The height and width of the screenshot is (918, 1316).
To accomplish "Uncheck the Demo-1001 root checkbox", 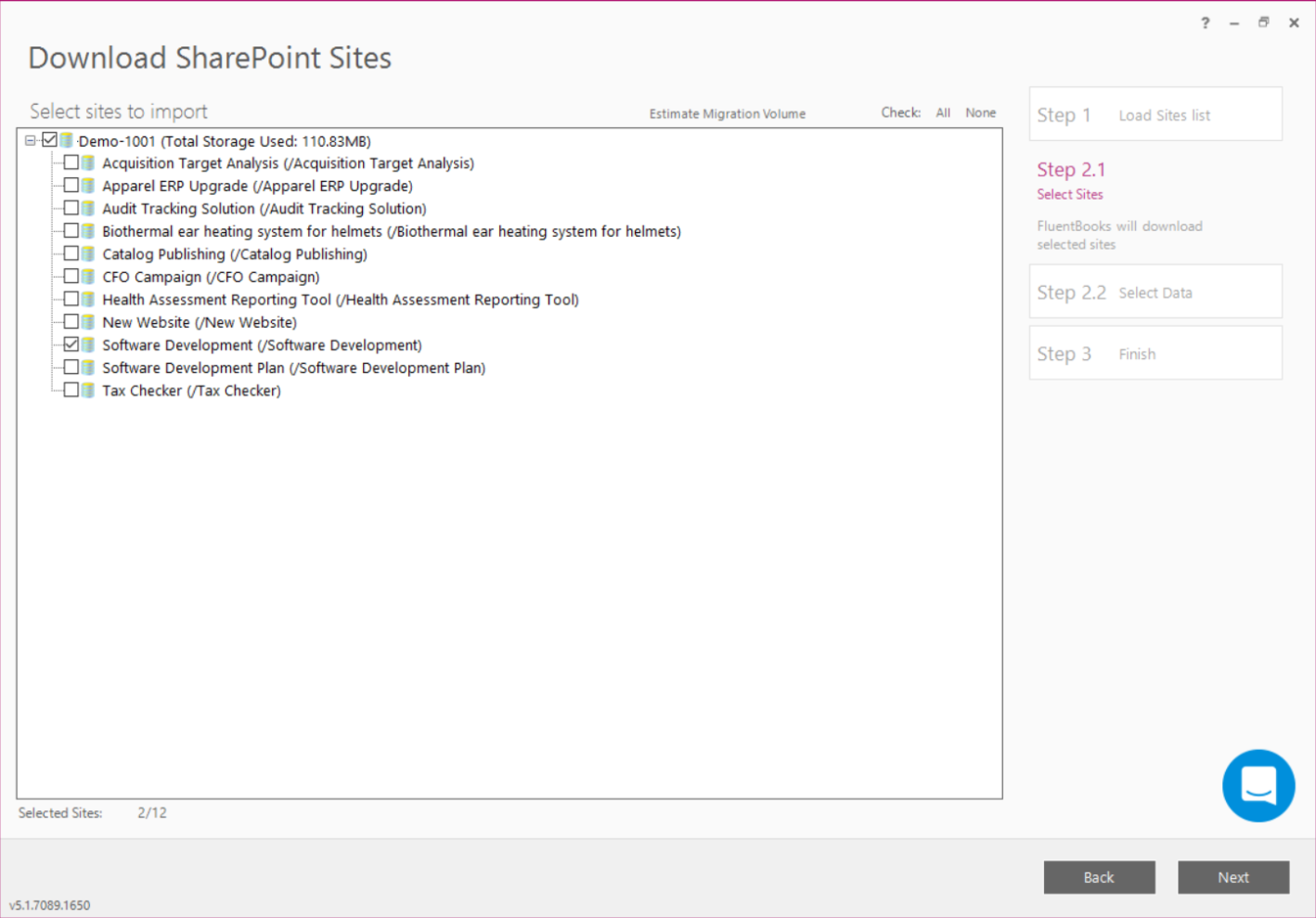I will (x=50, y=140).
